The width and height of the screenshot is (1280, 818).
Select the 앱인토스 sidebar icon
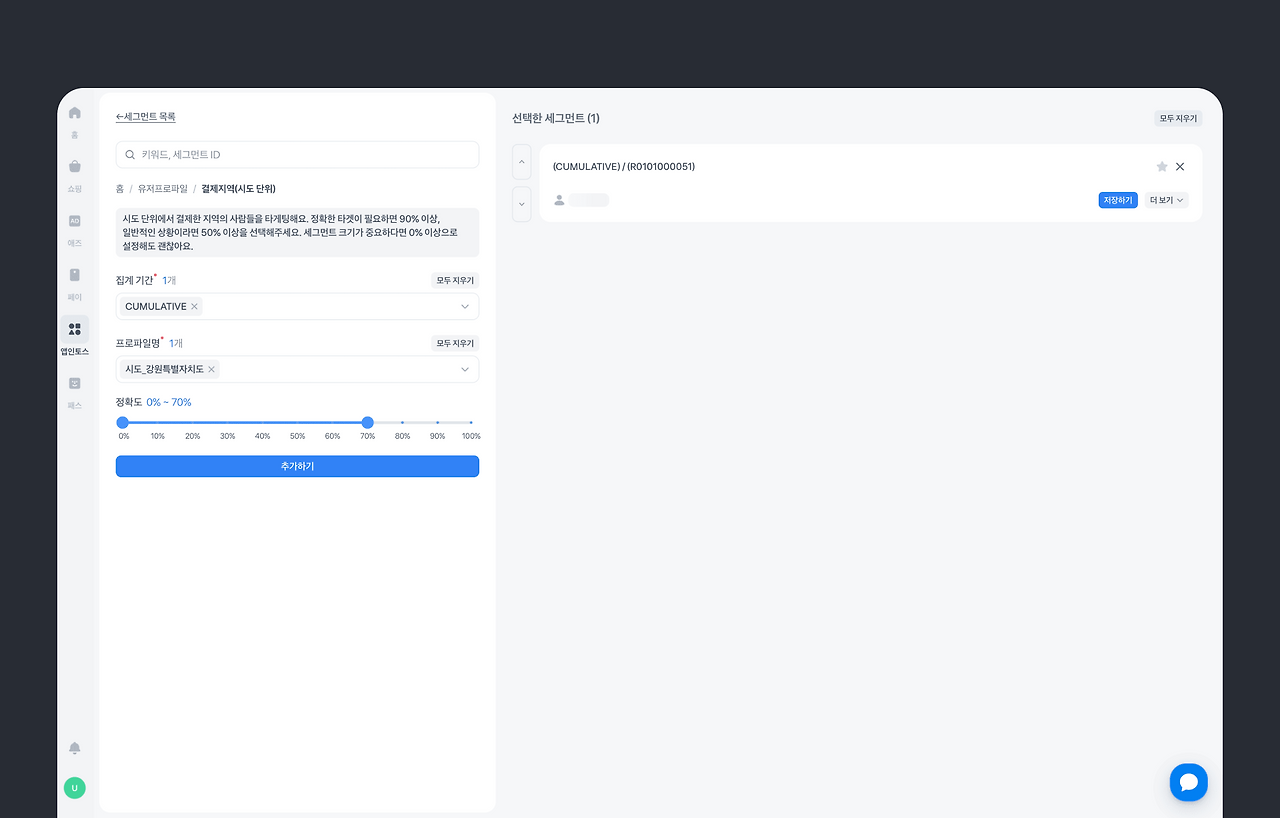[74, 329]
